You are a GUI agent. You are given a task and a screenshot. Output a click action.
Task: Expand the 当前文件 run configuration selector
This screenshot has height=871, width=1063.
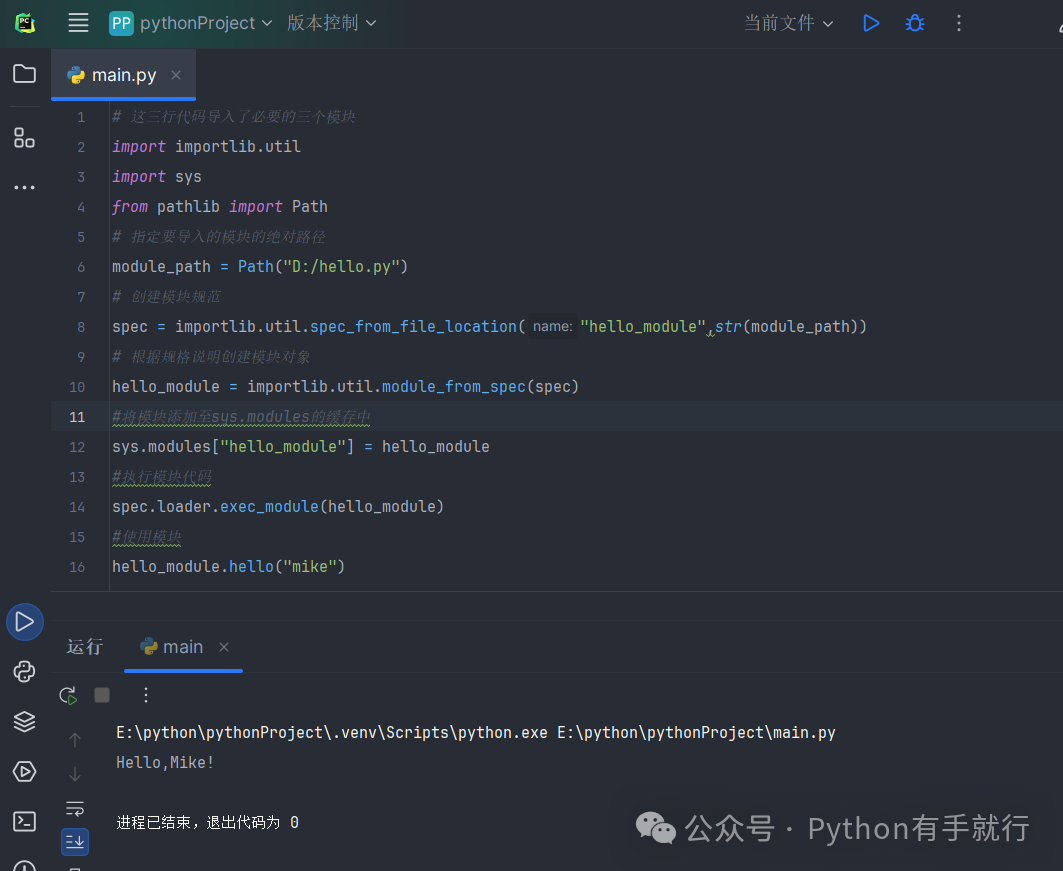[788, 23]
